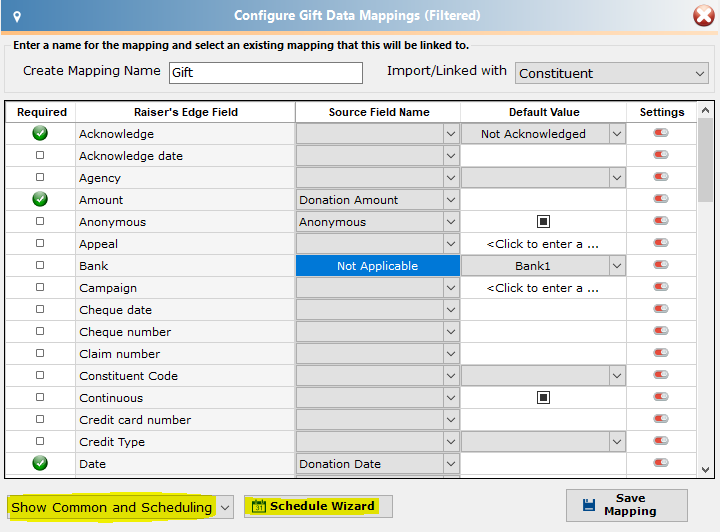Click the green required checkmark for Amount
This screenshot has height=532, width=720.
click(x=40, y=199)
